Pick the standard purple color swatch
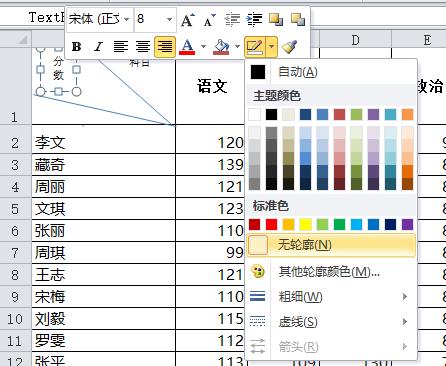 click(407, 224)
